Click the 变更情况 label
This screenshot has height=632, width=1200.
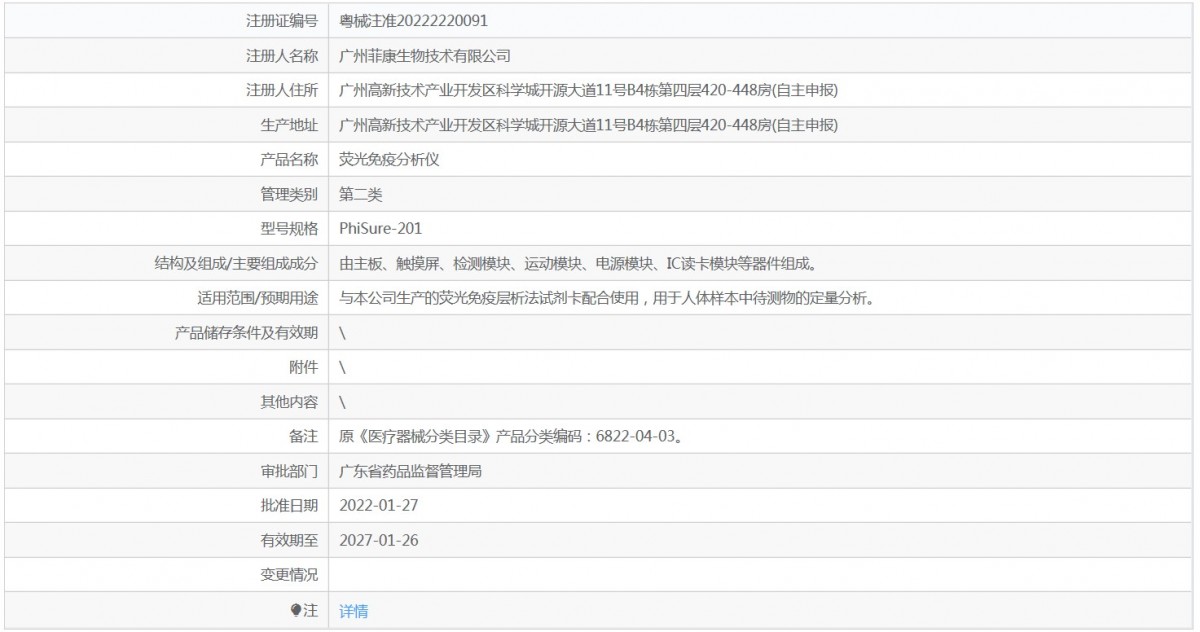pyautogui.click(x=289, y=575)
